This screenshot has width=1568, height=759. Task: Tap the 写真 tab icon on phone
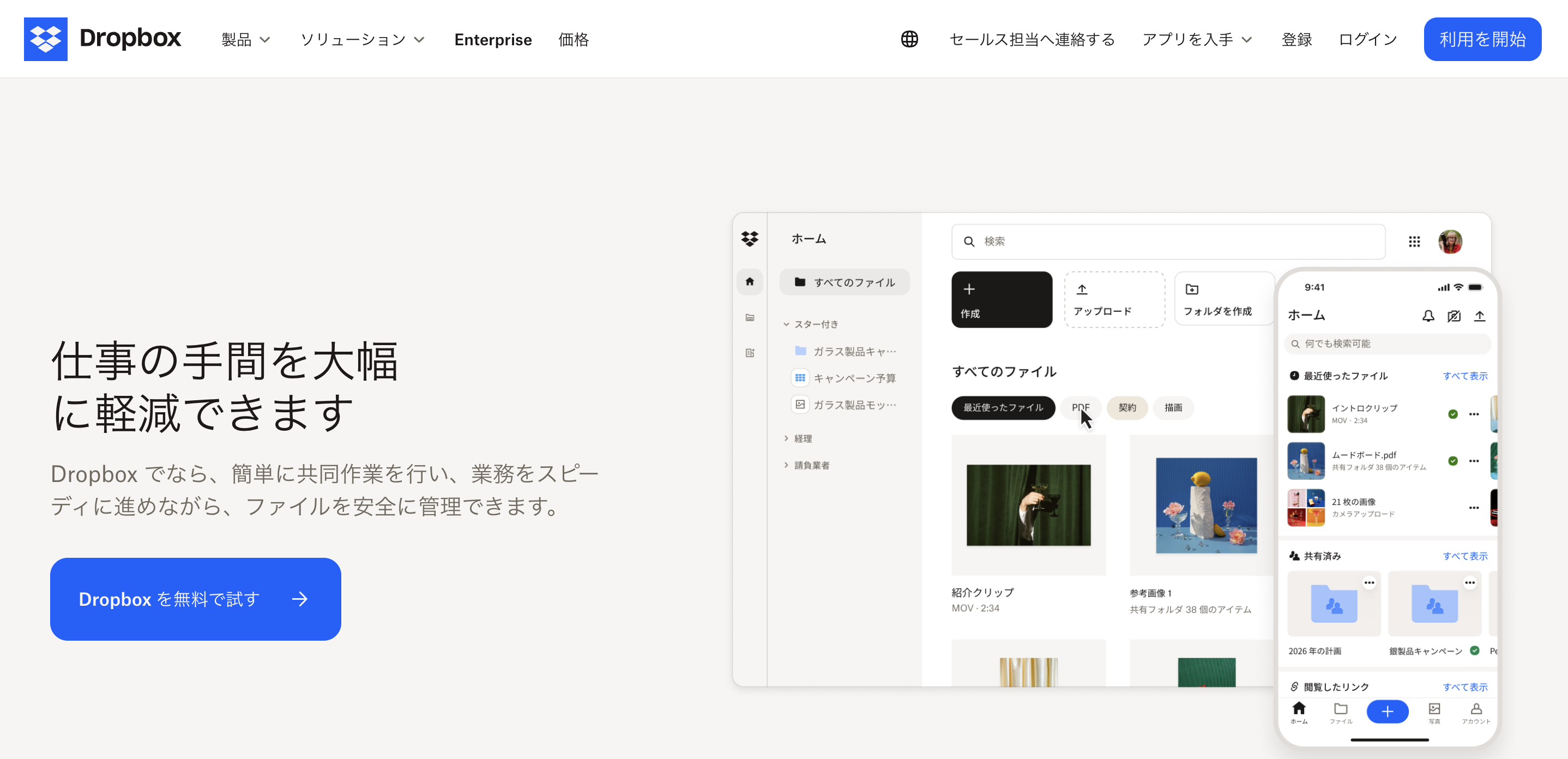pos(1434,712)
